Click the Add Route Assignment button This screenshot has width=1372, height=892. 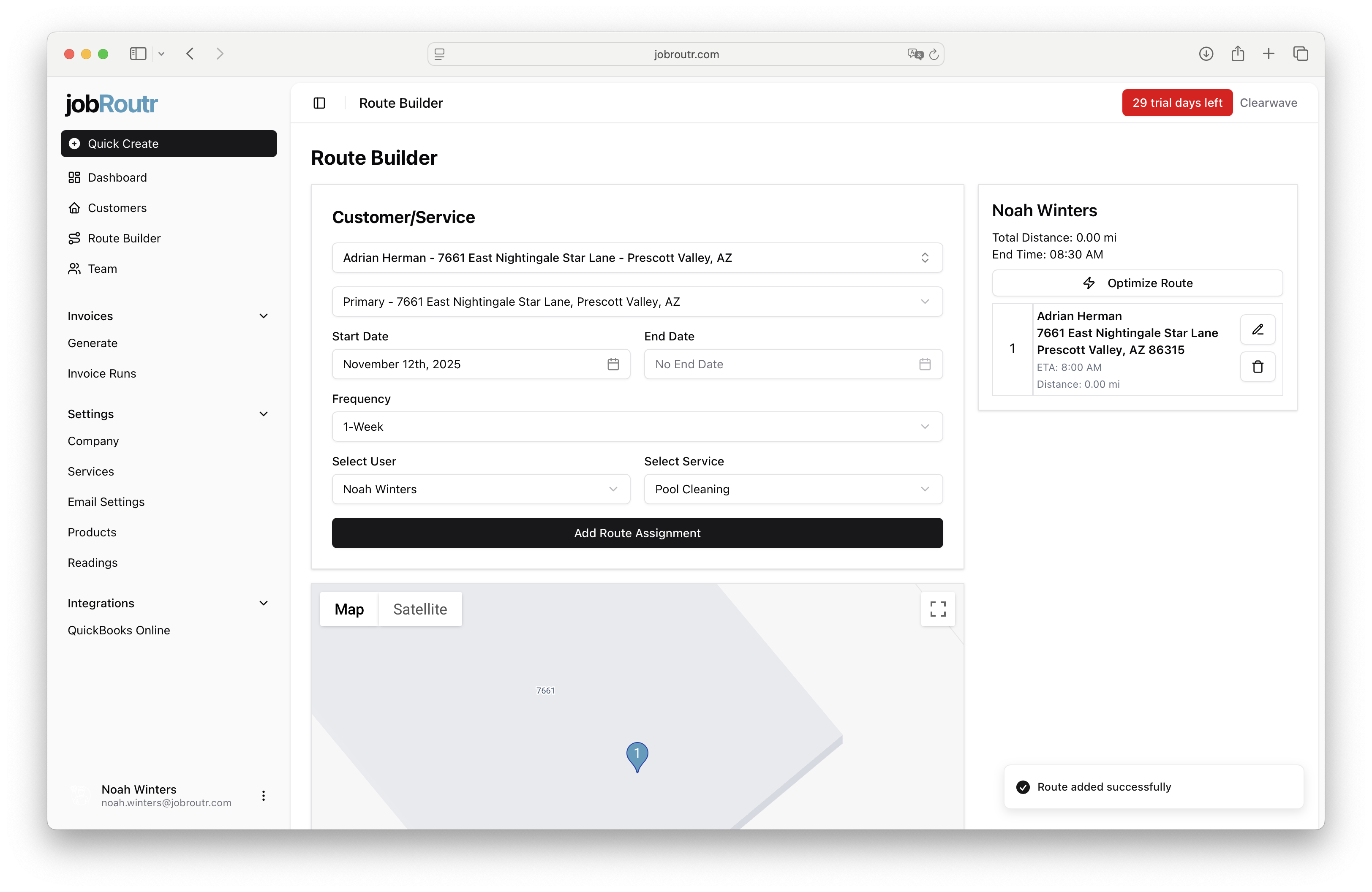point(637,533)
